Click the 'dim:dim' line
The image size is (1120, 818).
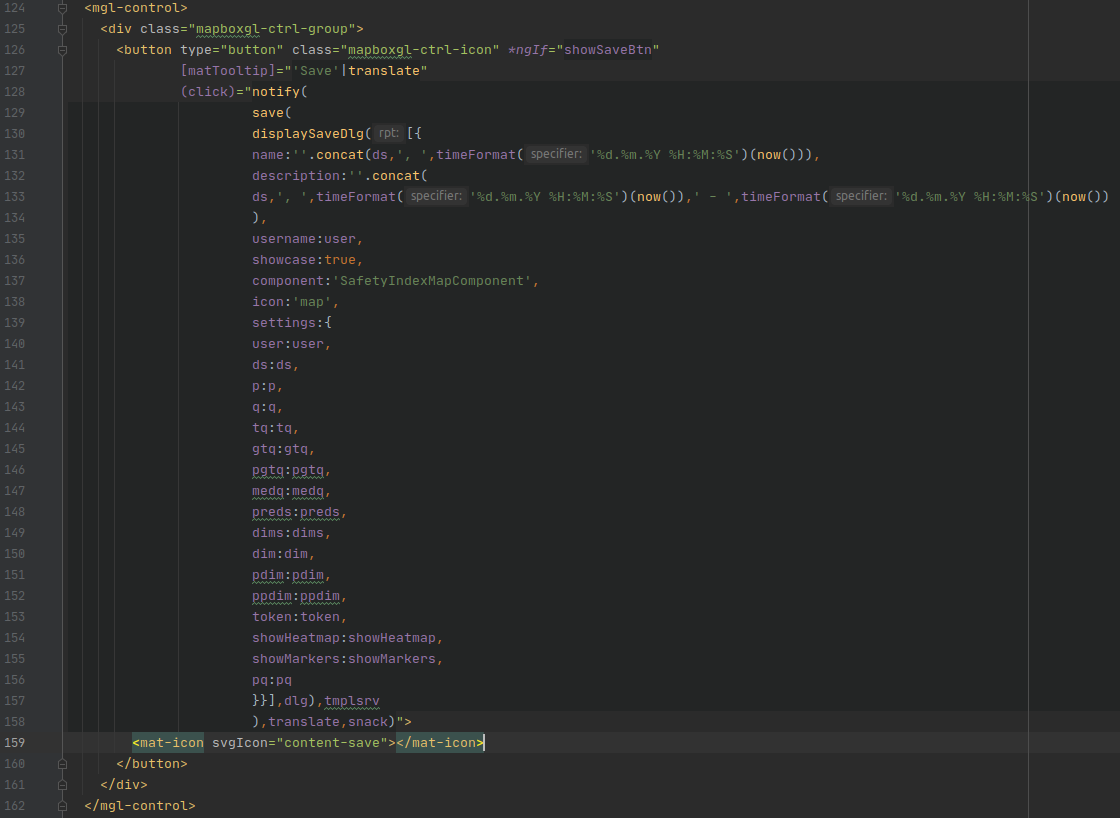(284, 554)
